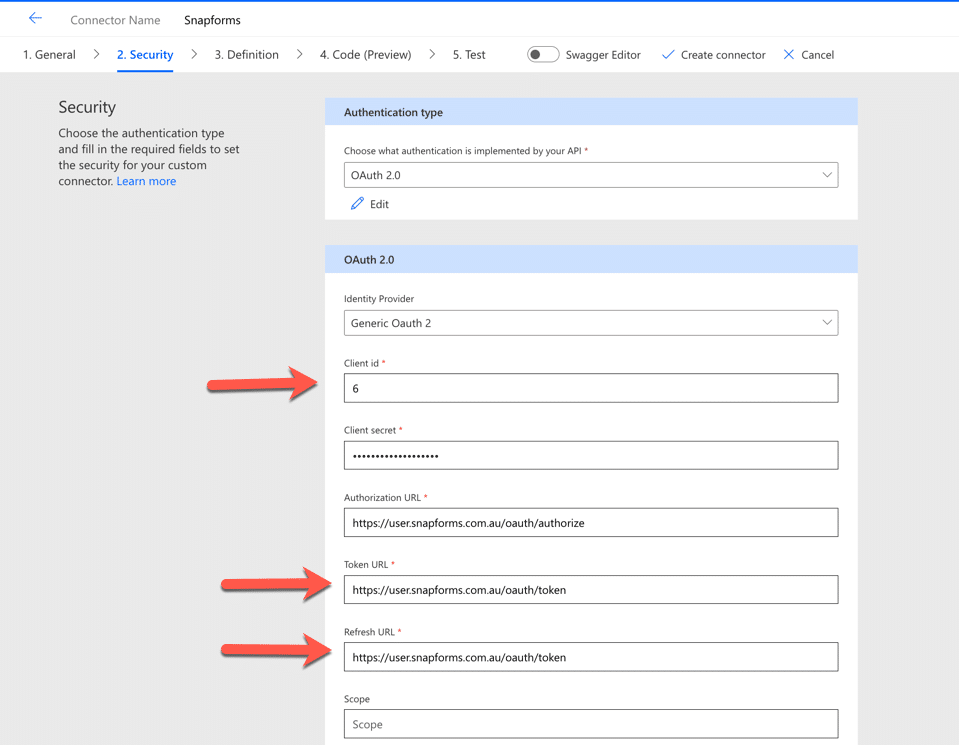Open the Identity Provider dropdown showing Generic Oauth 2
Screen dimensions: 959x745
click(591, 322)
